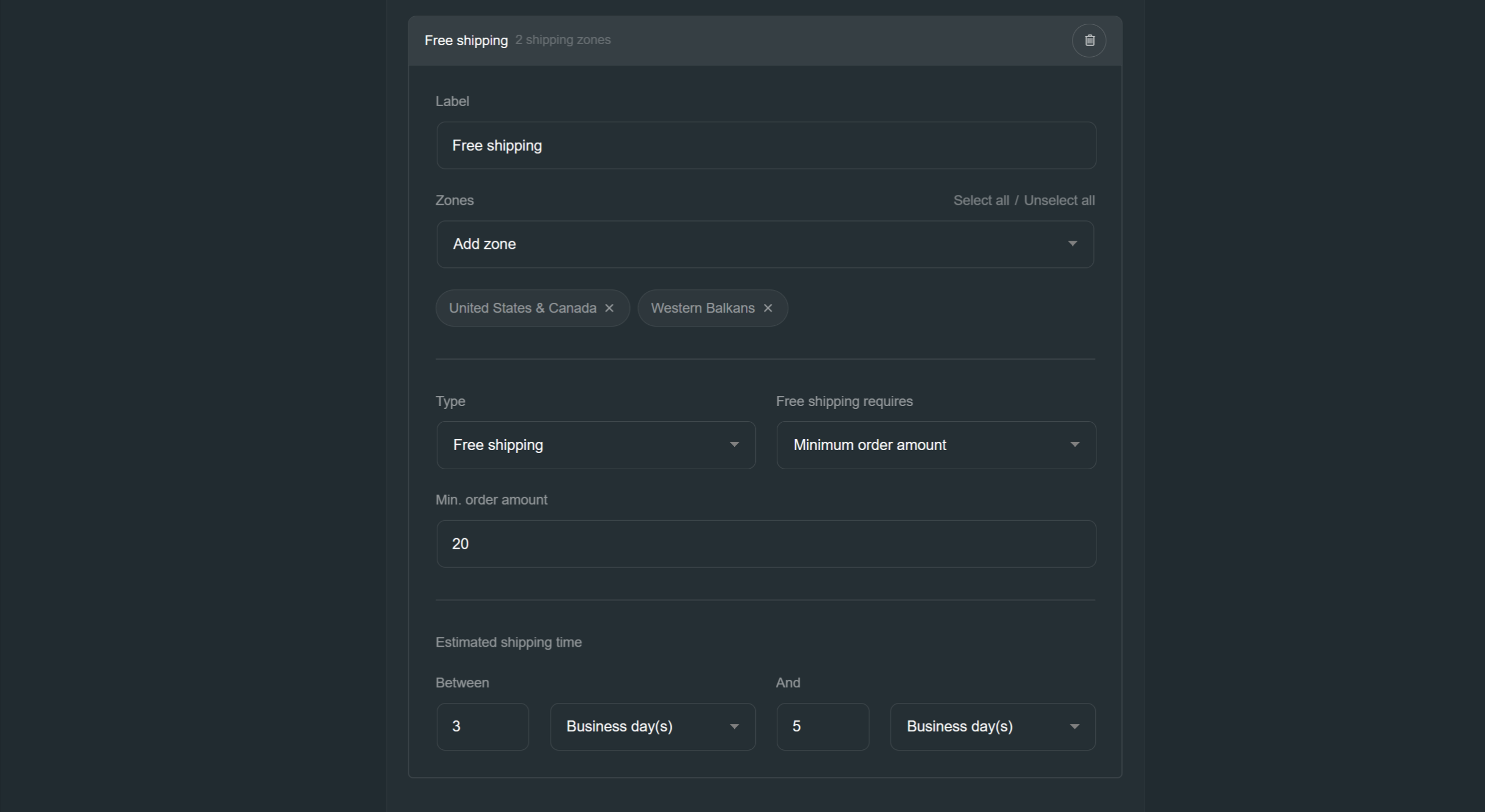Open the Add zone dropdown
Viewport: 1485px width, 812px height.
[x=754, y=244]
